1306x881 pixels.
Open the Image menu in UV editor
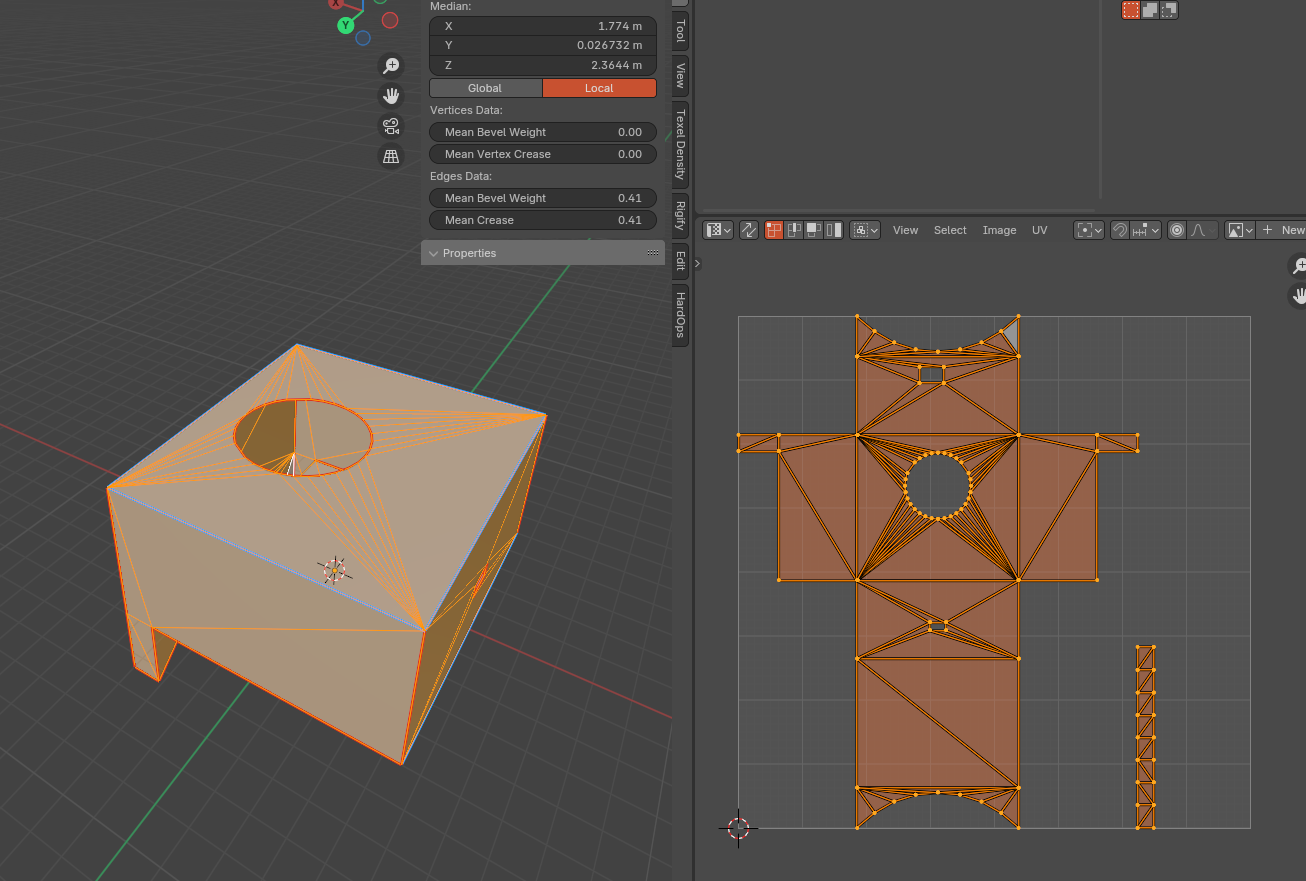(x=999, y=230)
